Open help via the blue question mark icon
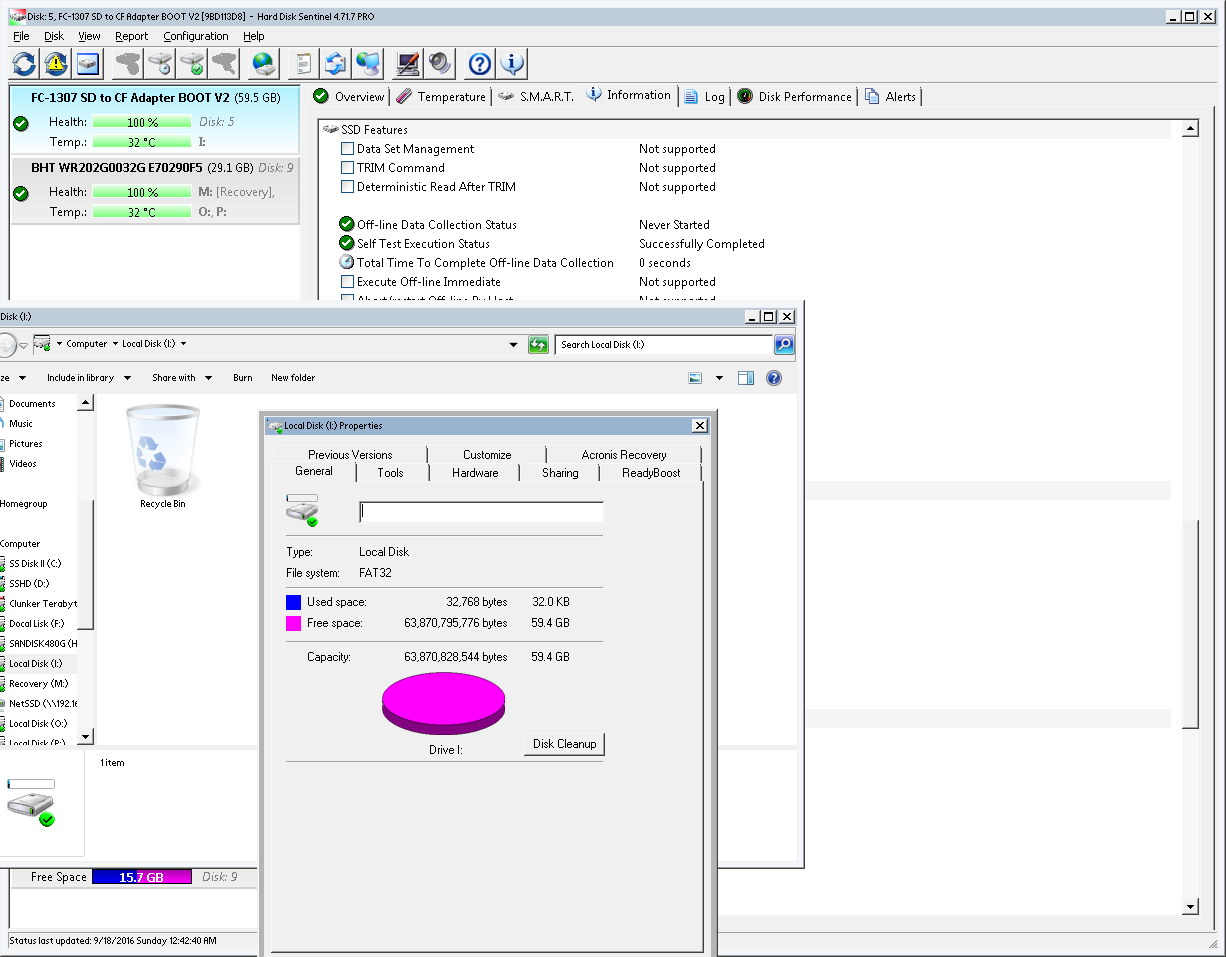The height and width of the screenshot is (957, 1226). point(480,64)
